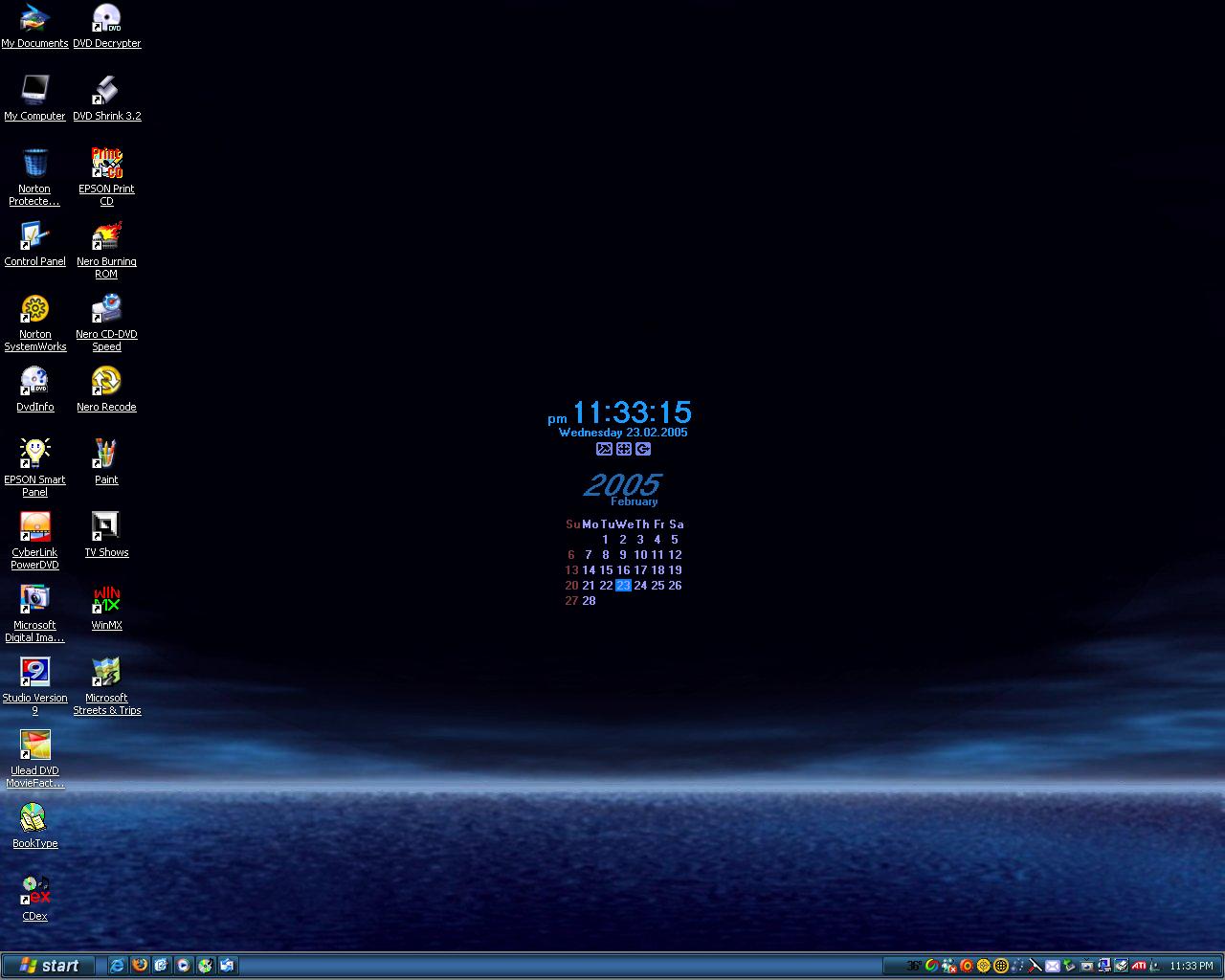Click the 2005 year label on calendar

coord(622,484)
